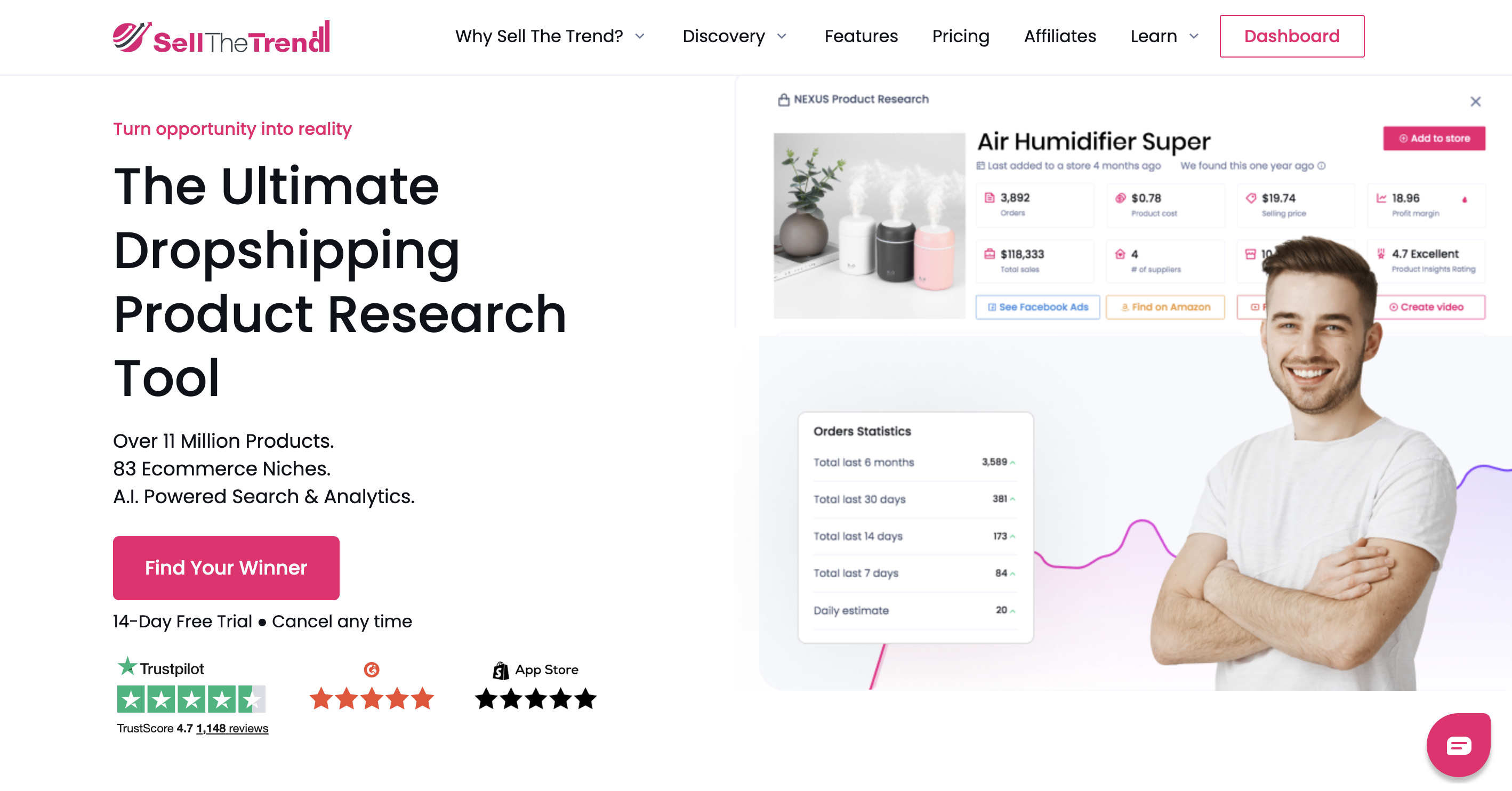
Task: Click the Product Insights Rating medal icon
Action: 1381,254
